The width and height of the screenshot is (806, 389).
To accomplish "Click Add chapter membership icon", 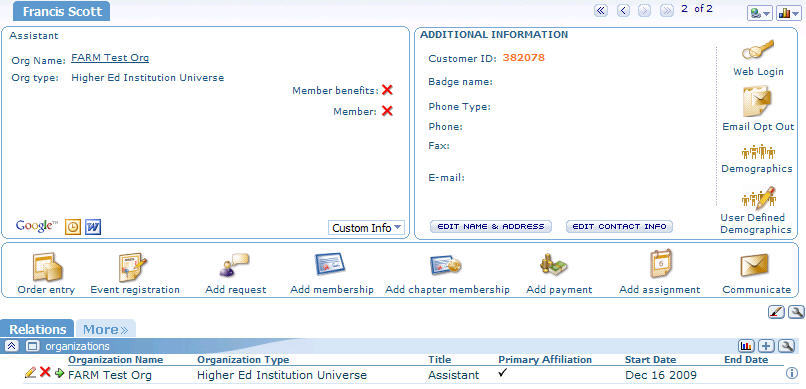I will tap(446, 265).
